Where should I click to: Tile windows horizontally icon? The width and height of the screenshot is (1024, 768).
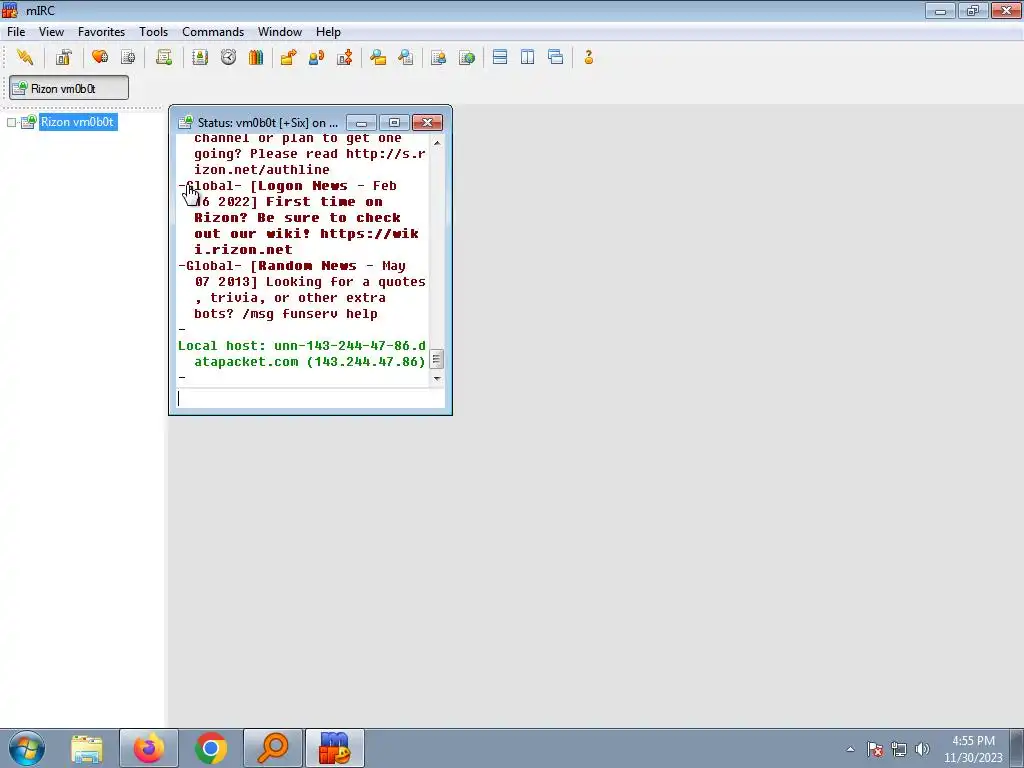pos(500,57)
